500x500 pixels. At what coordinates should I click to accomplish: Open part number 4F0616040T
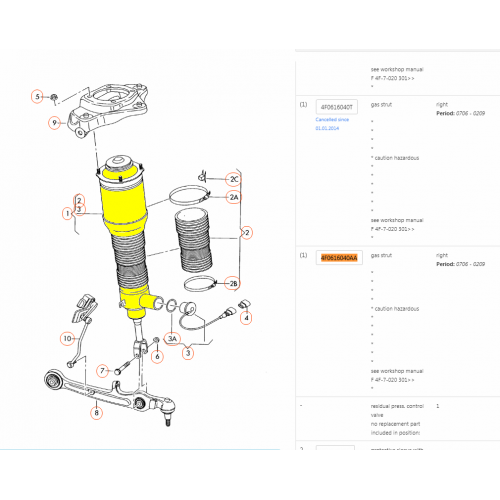pyautogui.click(x=337, y=107)
